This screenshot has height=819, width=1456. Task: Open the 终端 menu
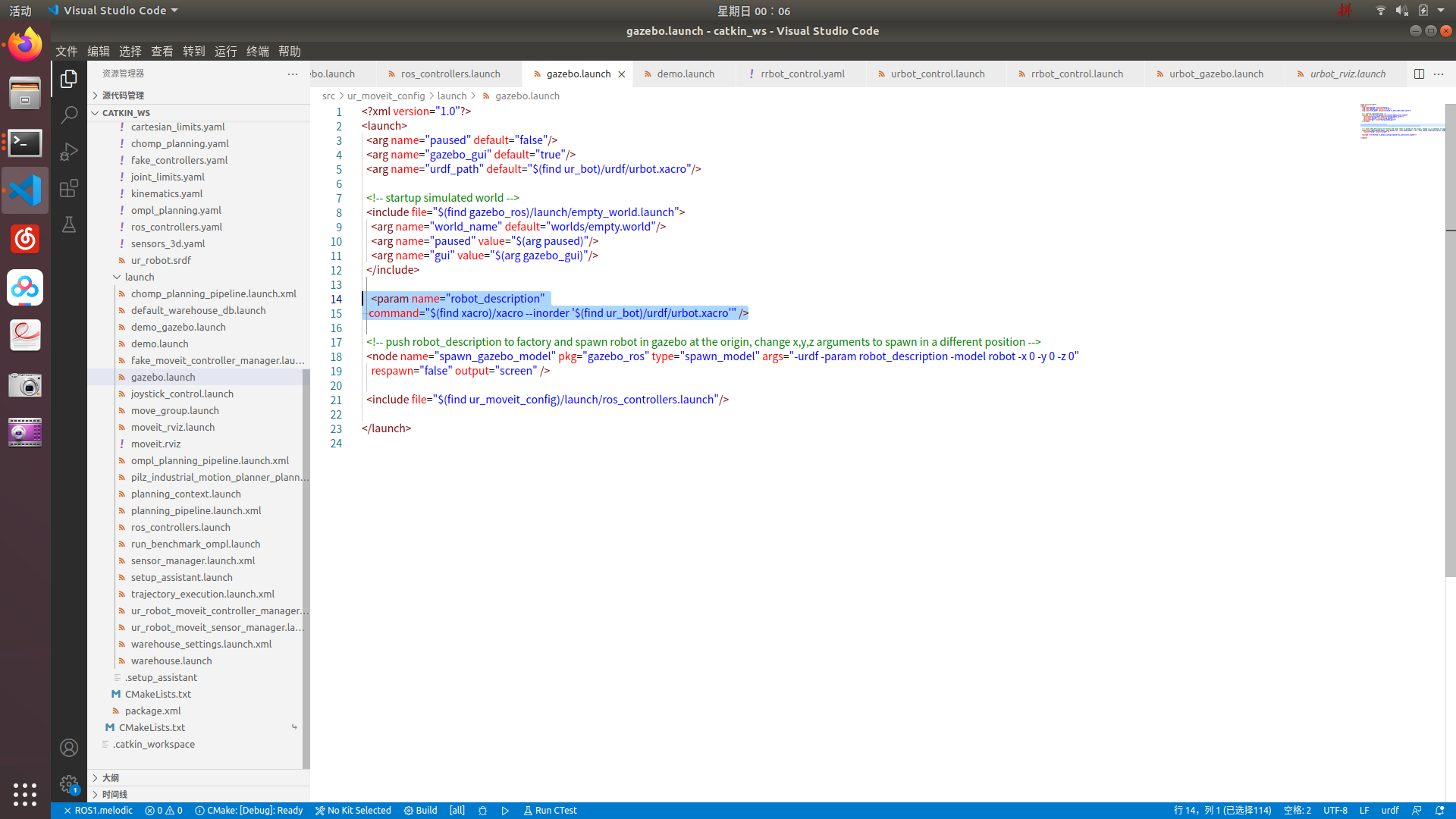point(258,51)
